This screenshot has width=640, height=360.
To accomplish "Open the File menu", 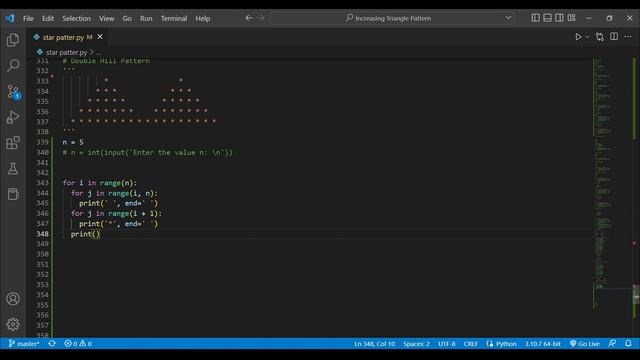I will coord(28,18).
